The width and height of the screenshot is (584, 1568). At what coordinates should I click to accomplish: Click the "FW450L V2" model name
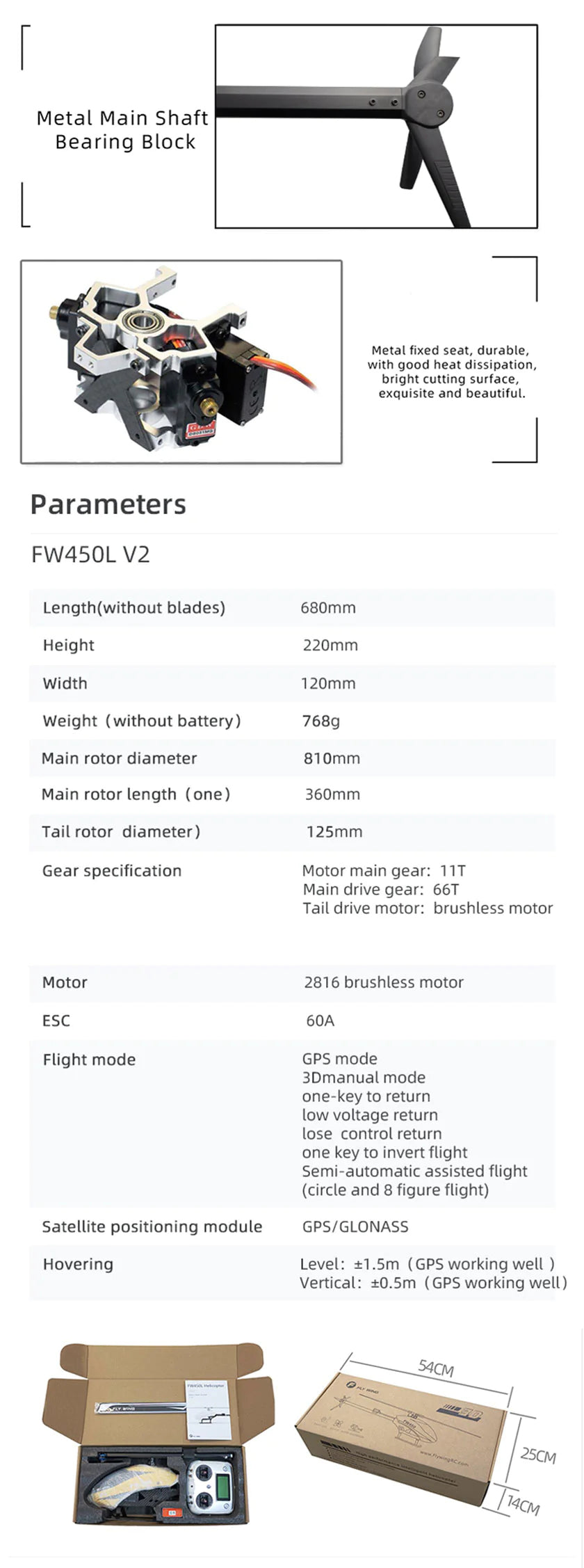90,554
